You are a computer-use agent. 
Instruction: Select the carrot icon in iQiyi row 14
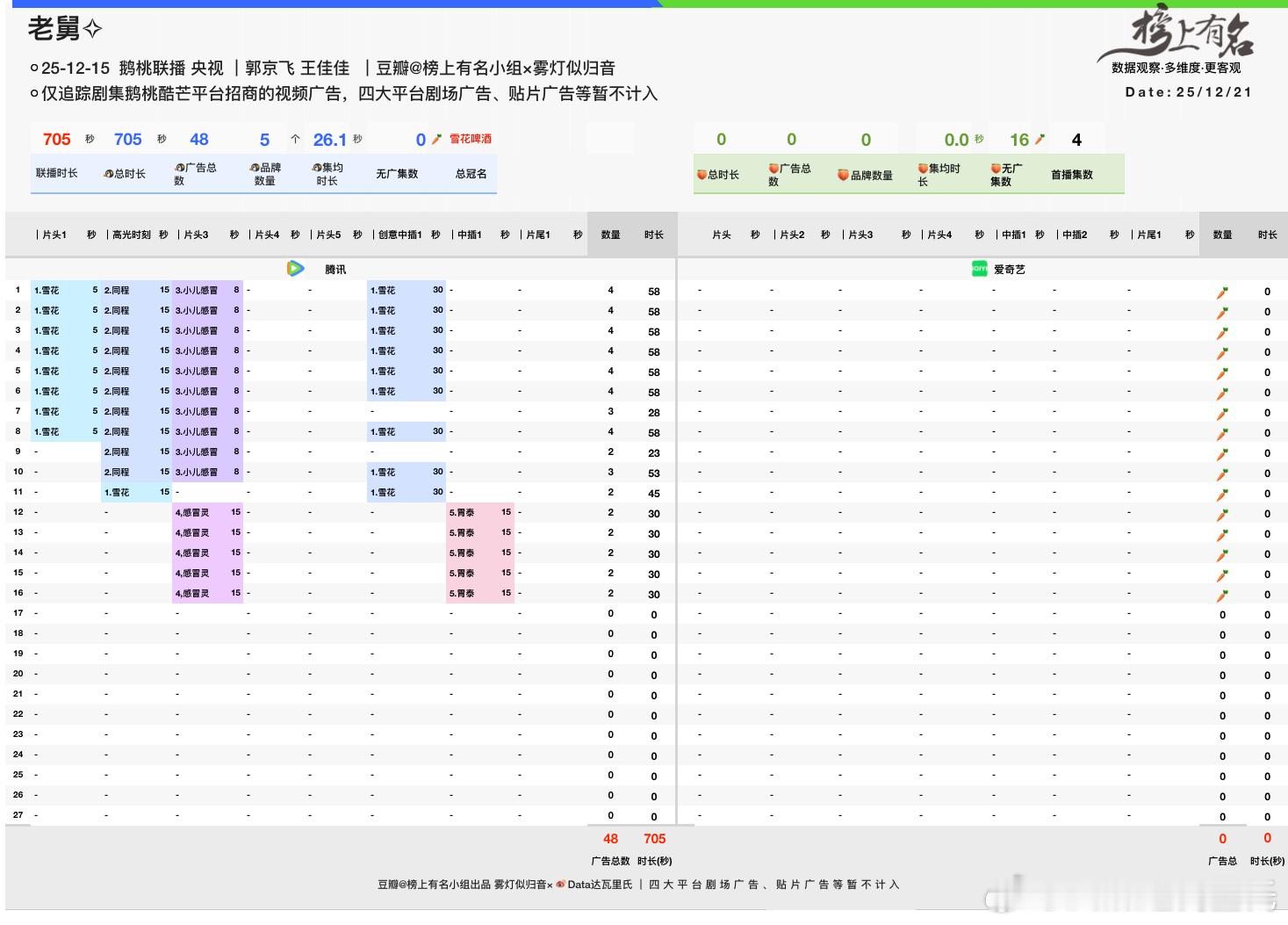click(1222, 554)
